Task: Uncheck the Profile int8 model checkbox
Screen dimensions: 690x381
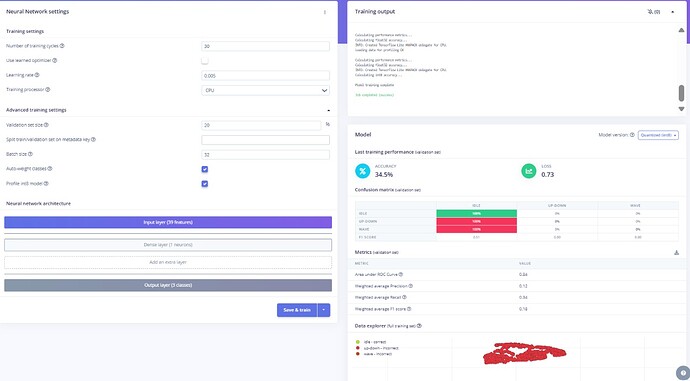Action: (x=205, y=184)
